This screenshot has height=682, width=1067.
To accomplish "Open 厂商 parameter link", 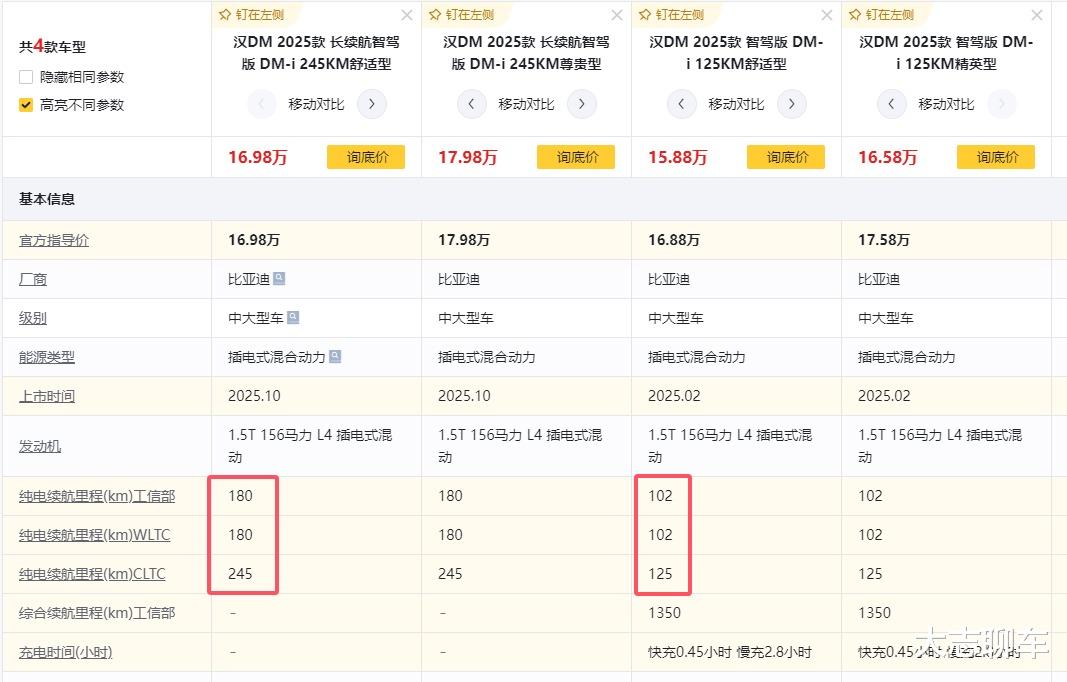I will pyautogui.click(x=33, y=279).
